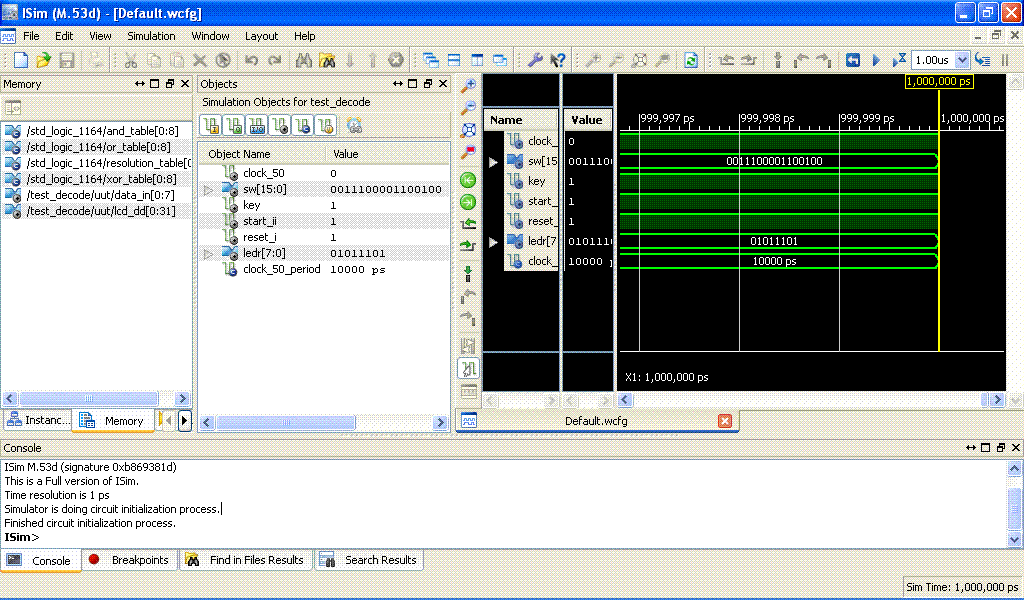Click the Object Name column header
The width and height of the screenshot is (1024, 600).
pyautogui.click(x=240, y=154)
